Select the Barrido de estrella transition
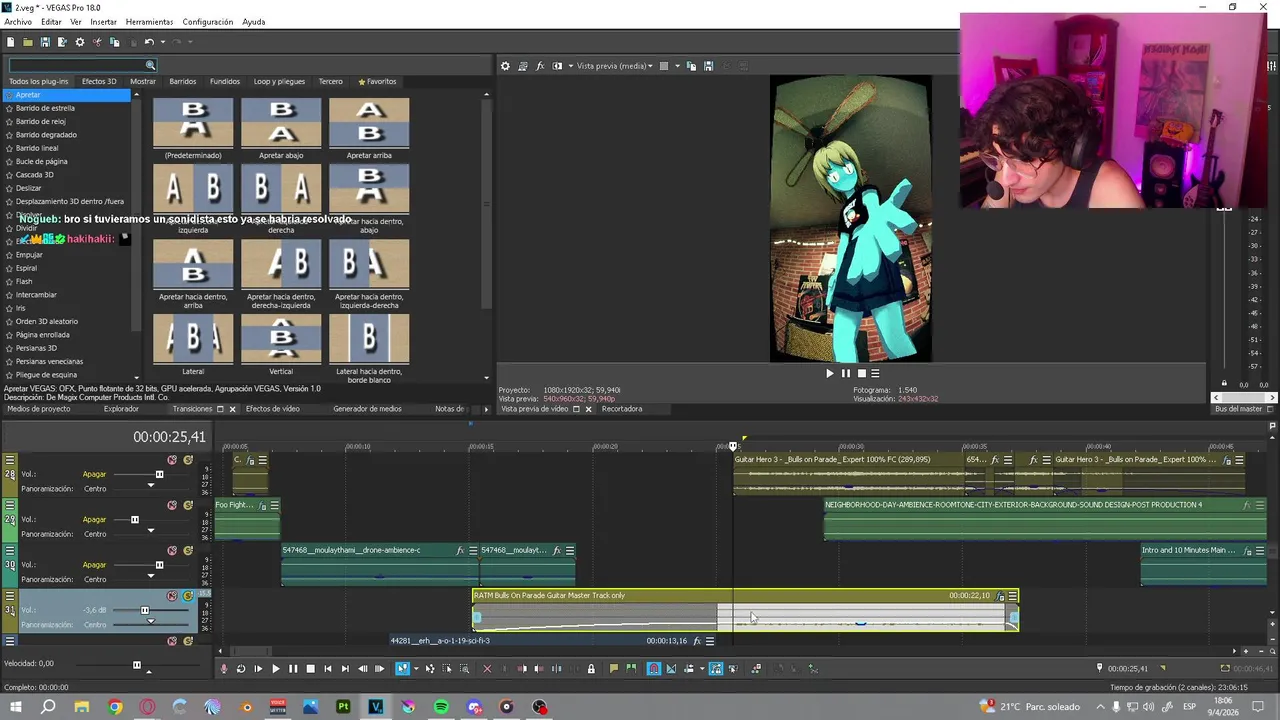Viewport: 1280px width, 720px height. (x=45, y=108)
